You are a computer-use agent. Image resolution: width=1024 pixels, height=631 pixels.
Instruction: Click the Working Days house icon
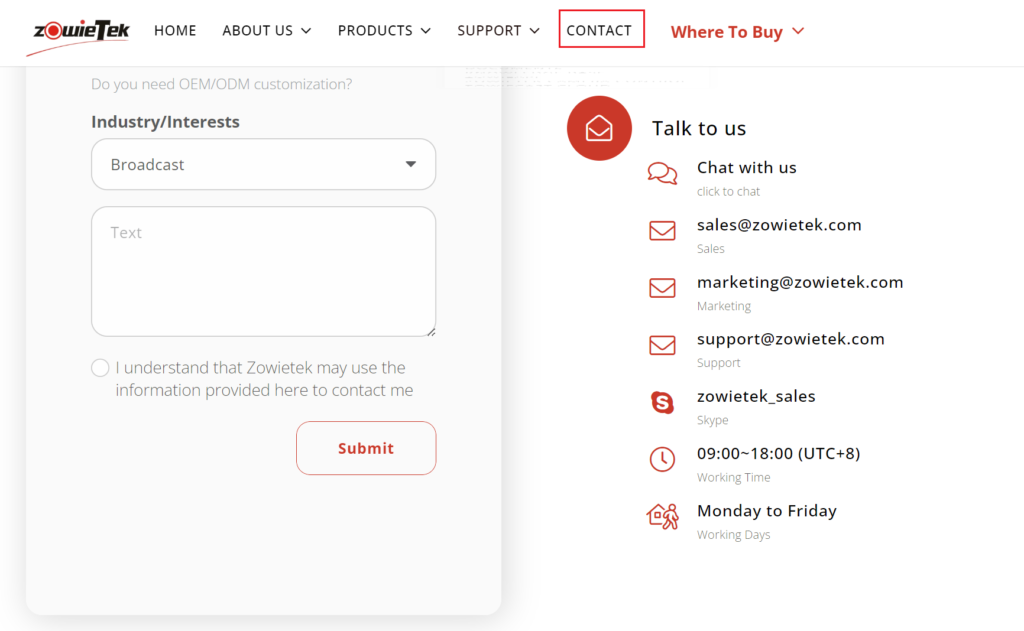(x=662, y=516)
